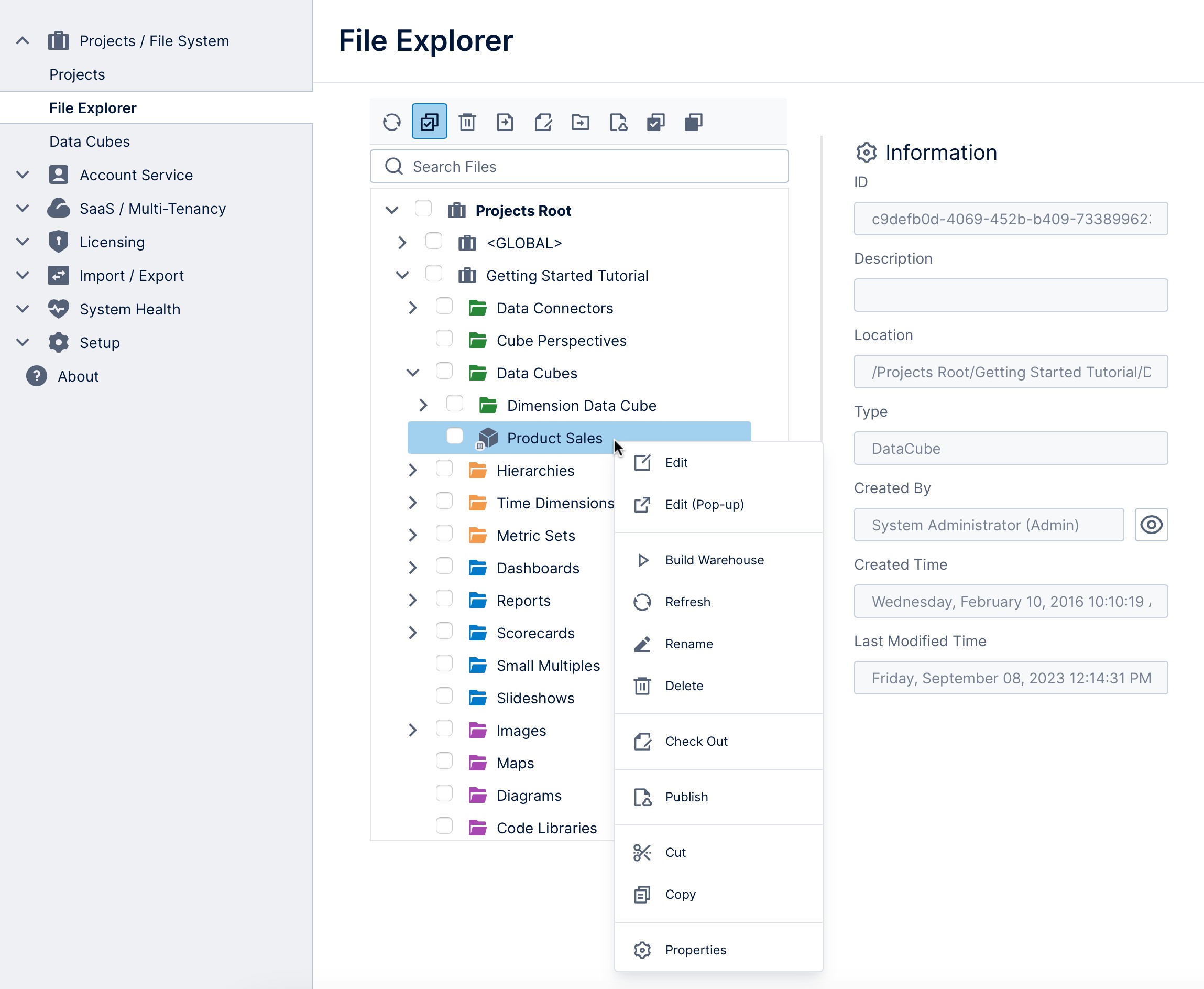1204x989 pixels.
Task: Select the check-out toolbar icon
Action: pyautogui.click(x=655, y=122)
